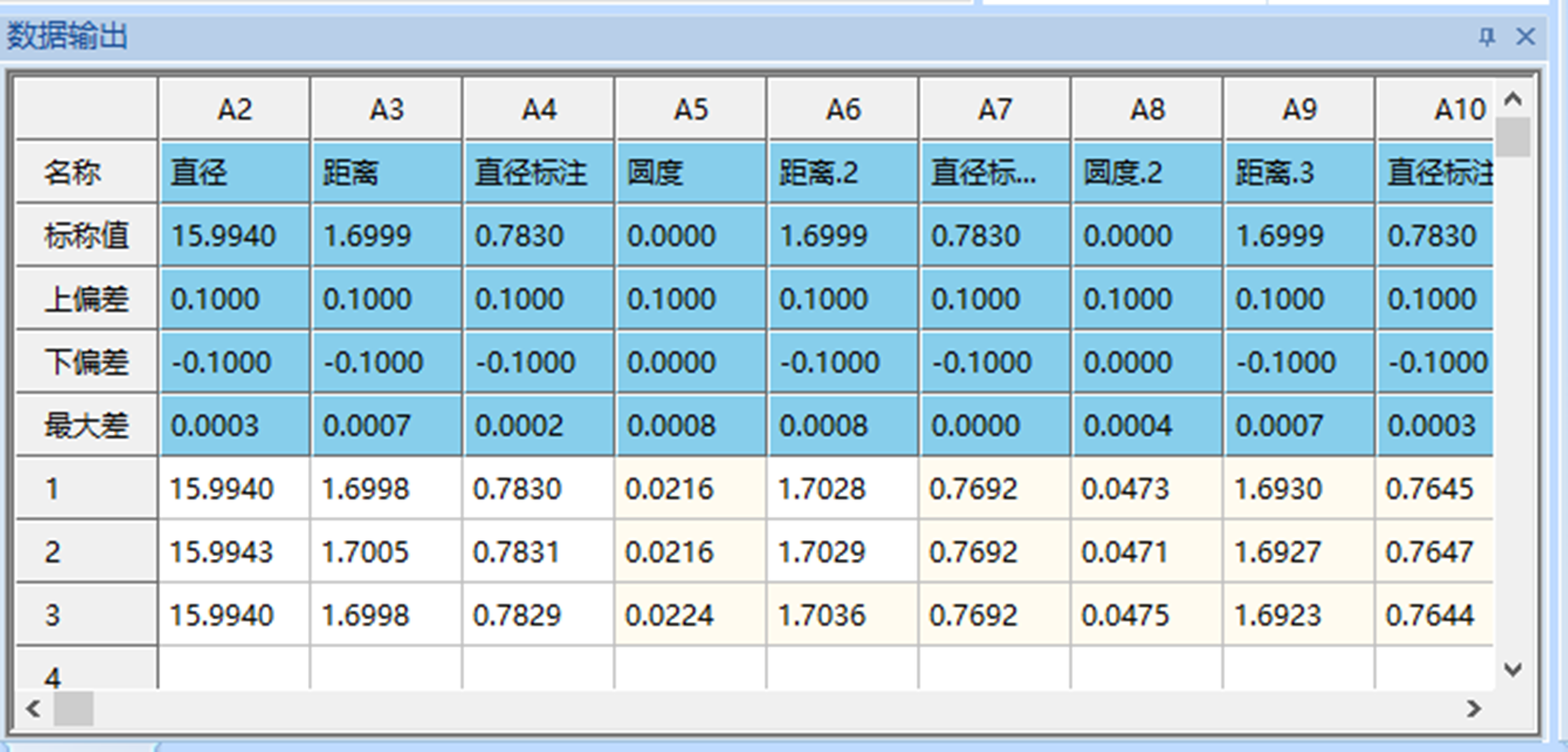1568x752 pixels.
Task: Close the 数据输出 panel
Action: pos(1526,37)
